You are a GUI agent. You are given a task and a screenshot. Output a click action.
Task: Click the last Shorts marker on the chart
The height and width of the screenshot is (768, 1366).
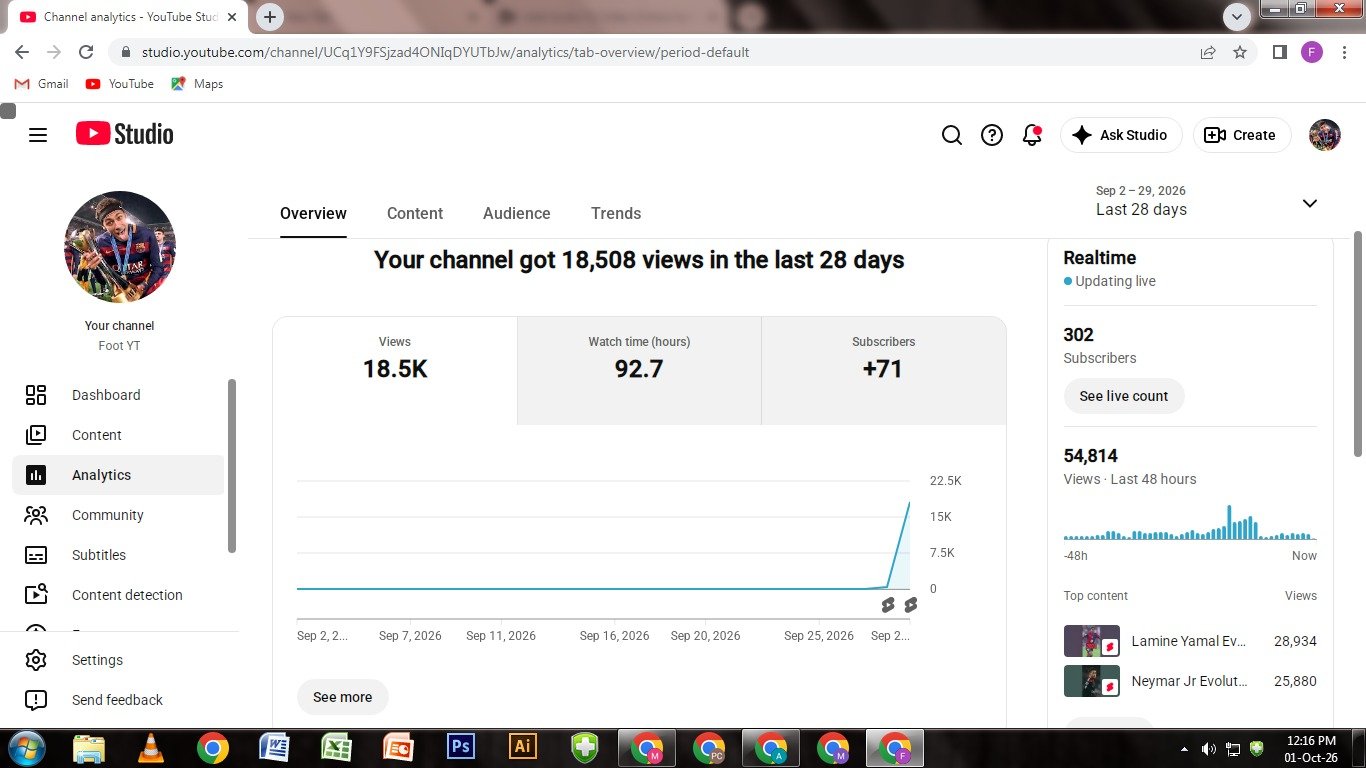click(910, 605)
